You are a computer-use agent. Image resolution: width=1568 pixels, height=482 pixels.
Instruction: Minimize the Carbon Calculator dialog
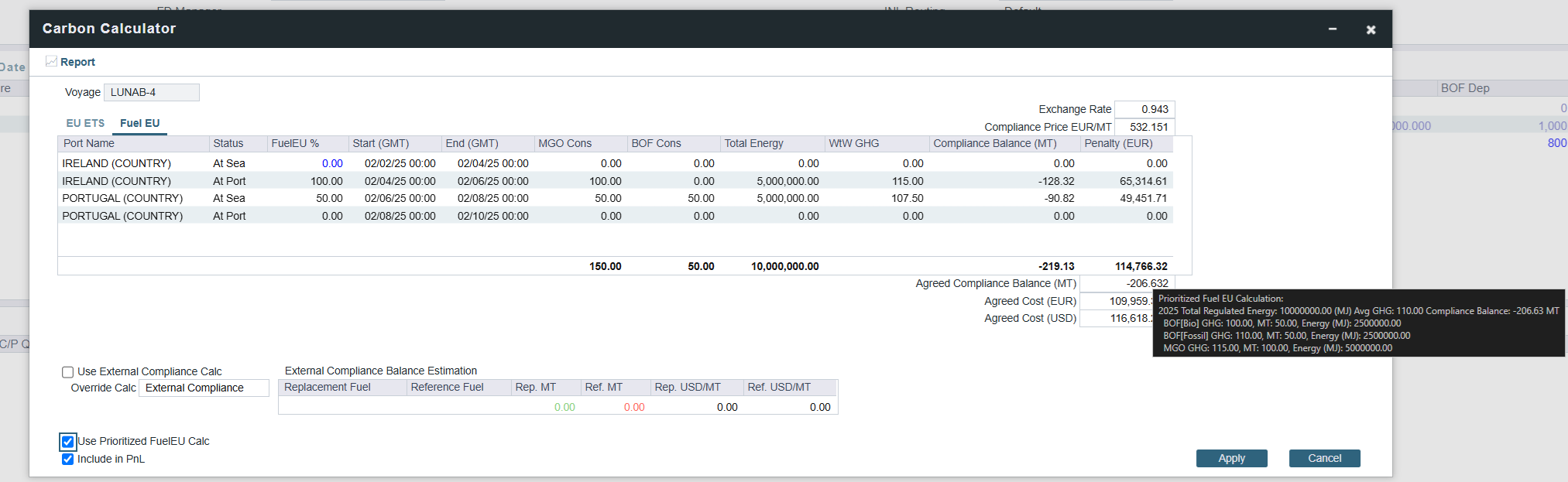pyautogui.click(x=1333, y=29)
